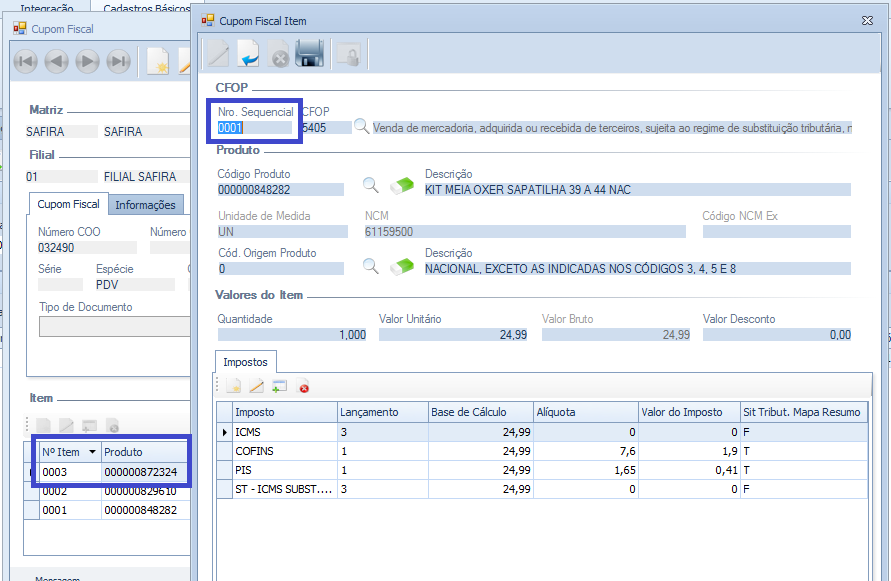
Task: Open the CFOP search magnifier
Action: click(362, 127)
